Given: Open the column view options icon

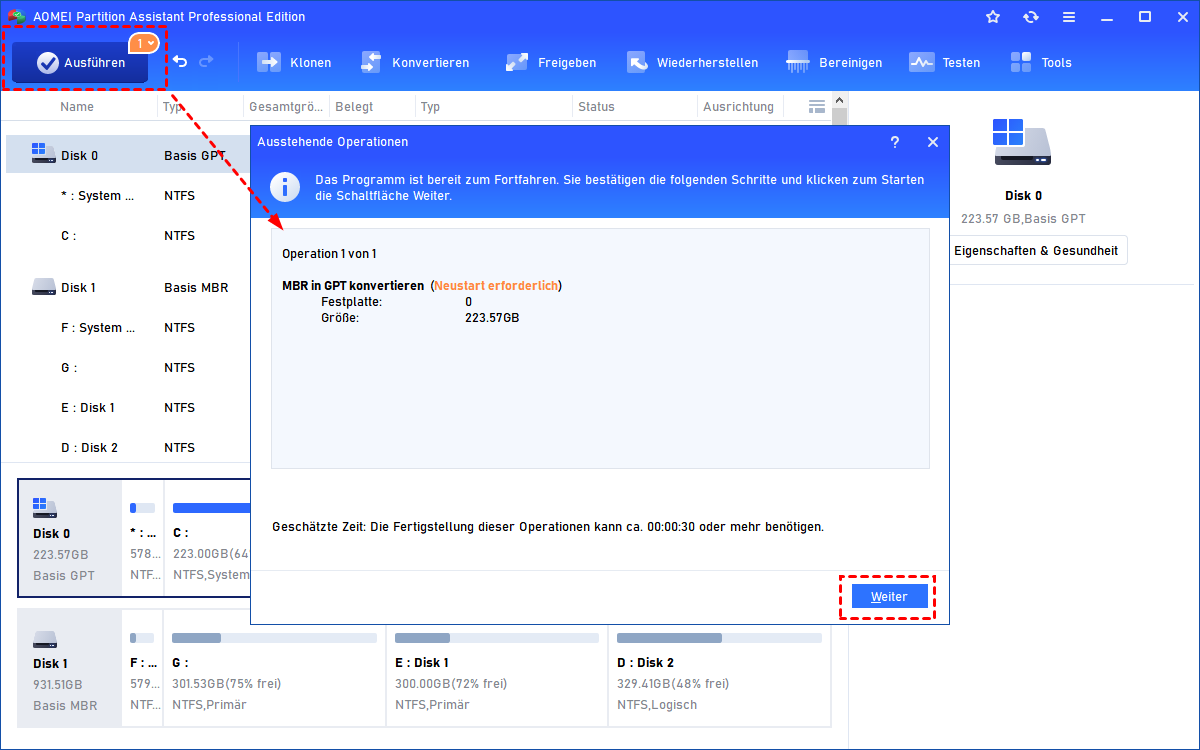Looking at the screenshot, I should pos(817,106).
